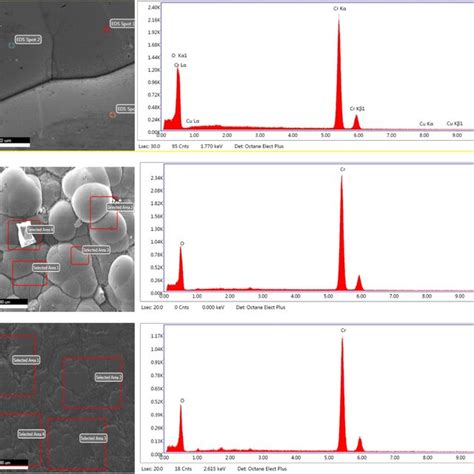Click the Cu Ka peak label
The width and height of the screenshot is (474, 474).
tap(426, 124)
